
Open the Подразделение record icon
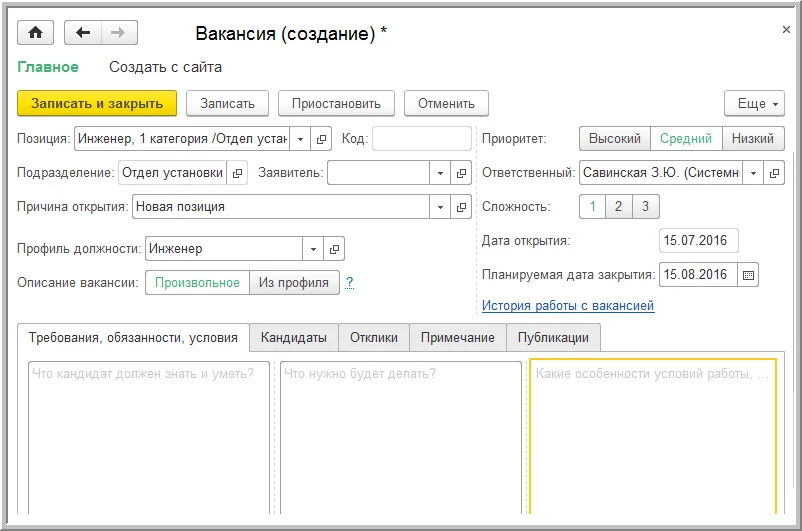[x=237, y=173]
